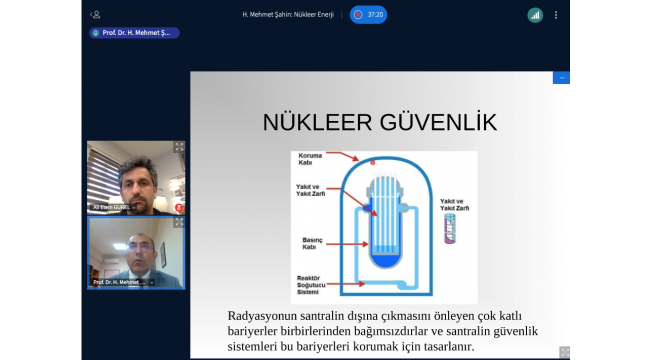Make Ali Etem GÜREL webcam fullscreen
The image size is (650, 360).
(x=179, y=147)
